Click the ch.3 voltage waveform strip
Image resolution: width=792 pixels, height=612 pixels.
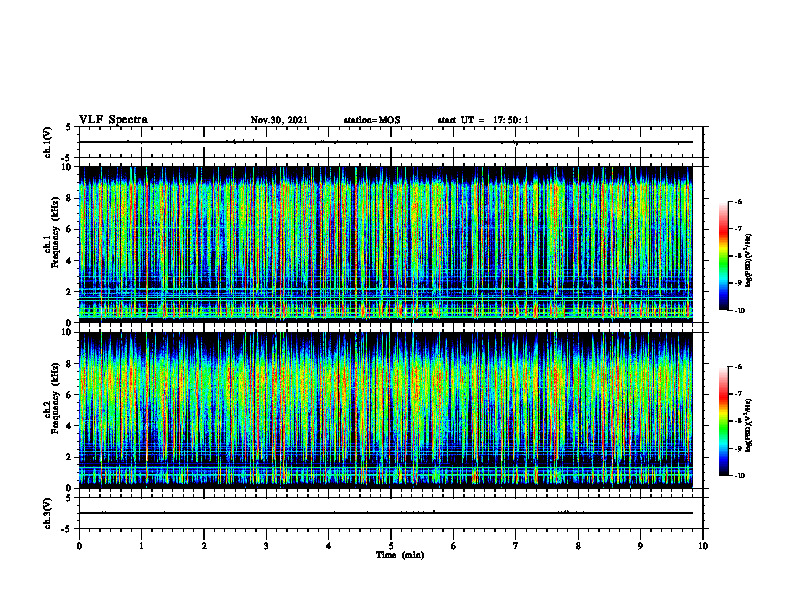coord(391,513)
